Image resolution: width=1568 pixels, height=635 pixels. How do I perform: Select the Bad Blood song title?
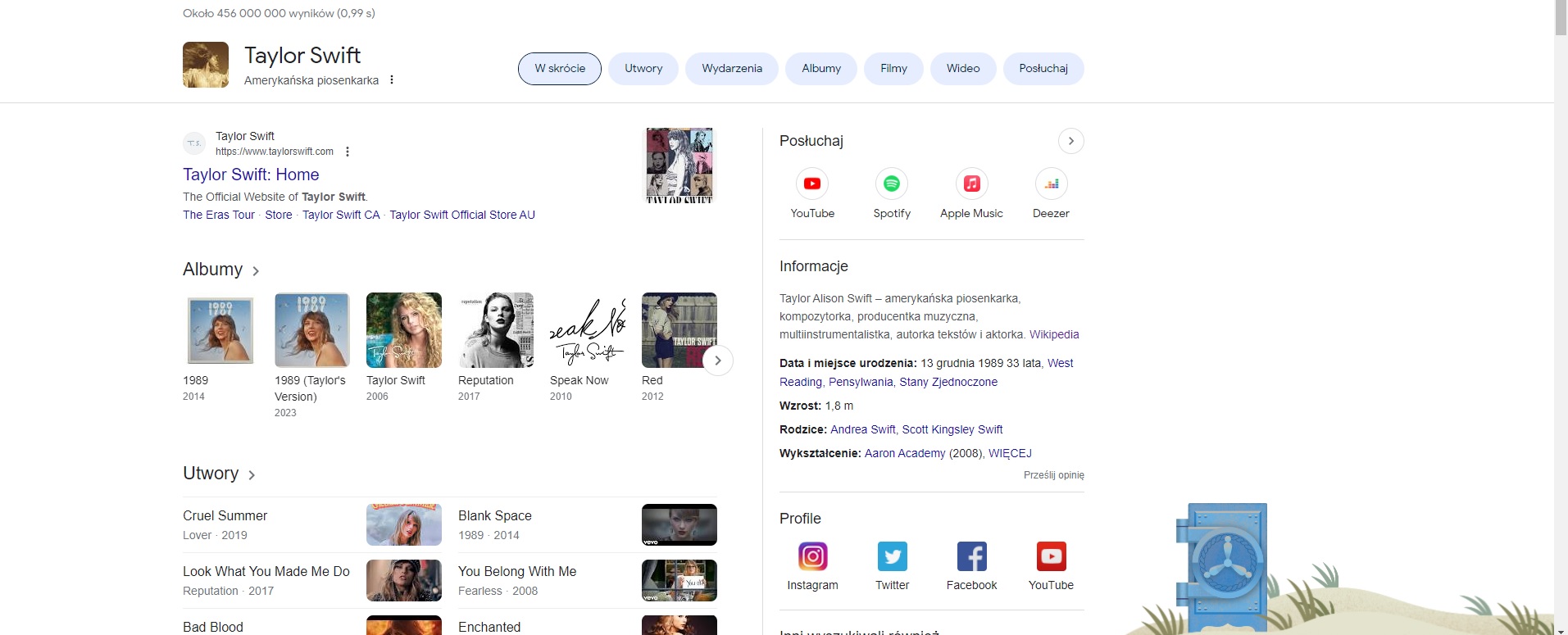click(213, 627)
